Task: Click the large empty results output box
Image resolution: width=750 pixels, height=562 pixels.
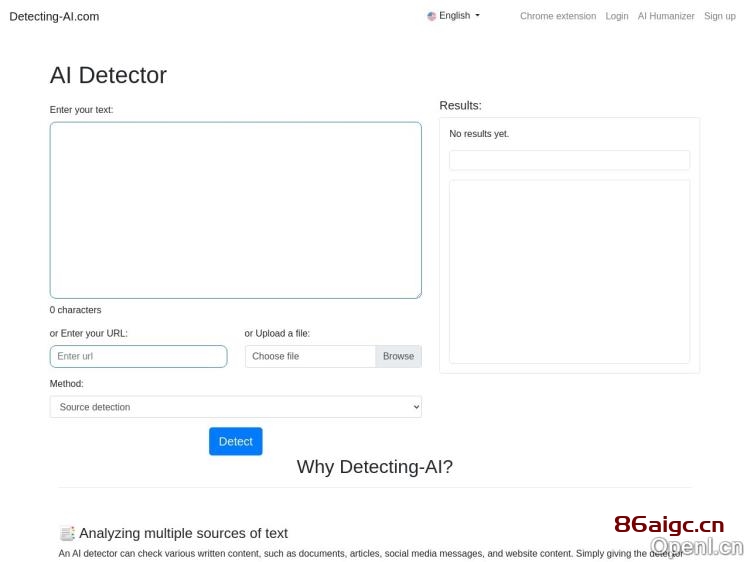Action: point(569,271)
